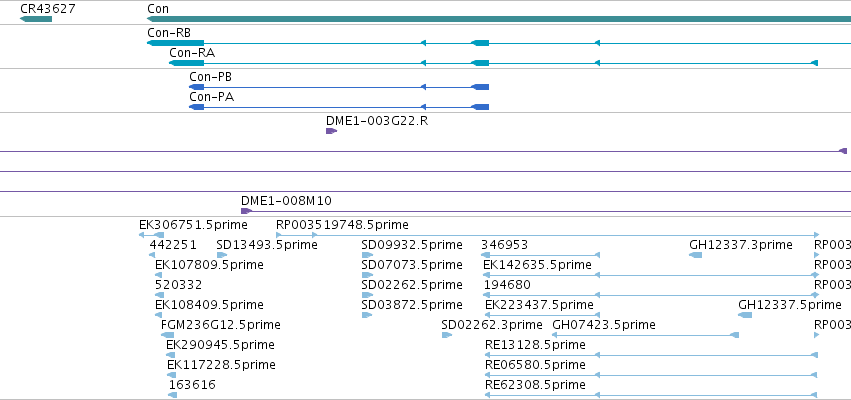The width and height of the screenshot is (851, 400).
Task: Click the Con-PA right exon block
Action: (x=480, y=107)
